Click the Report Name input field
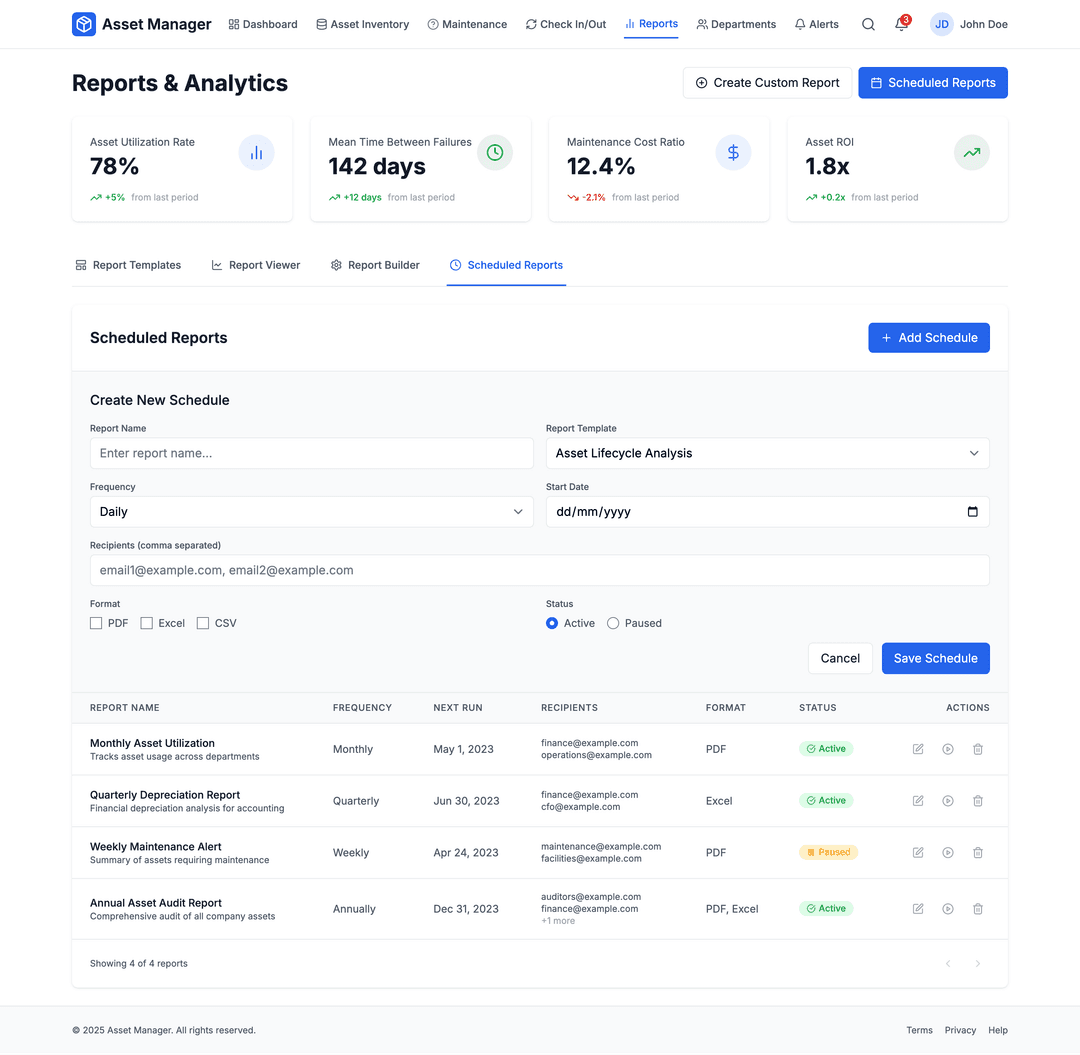The height and width of the screenshot is (1055, 1080). point(311,452)
